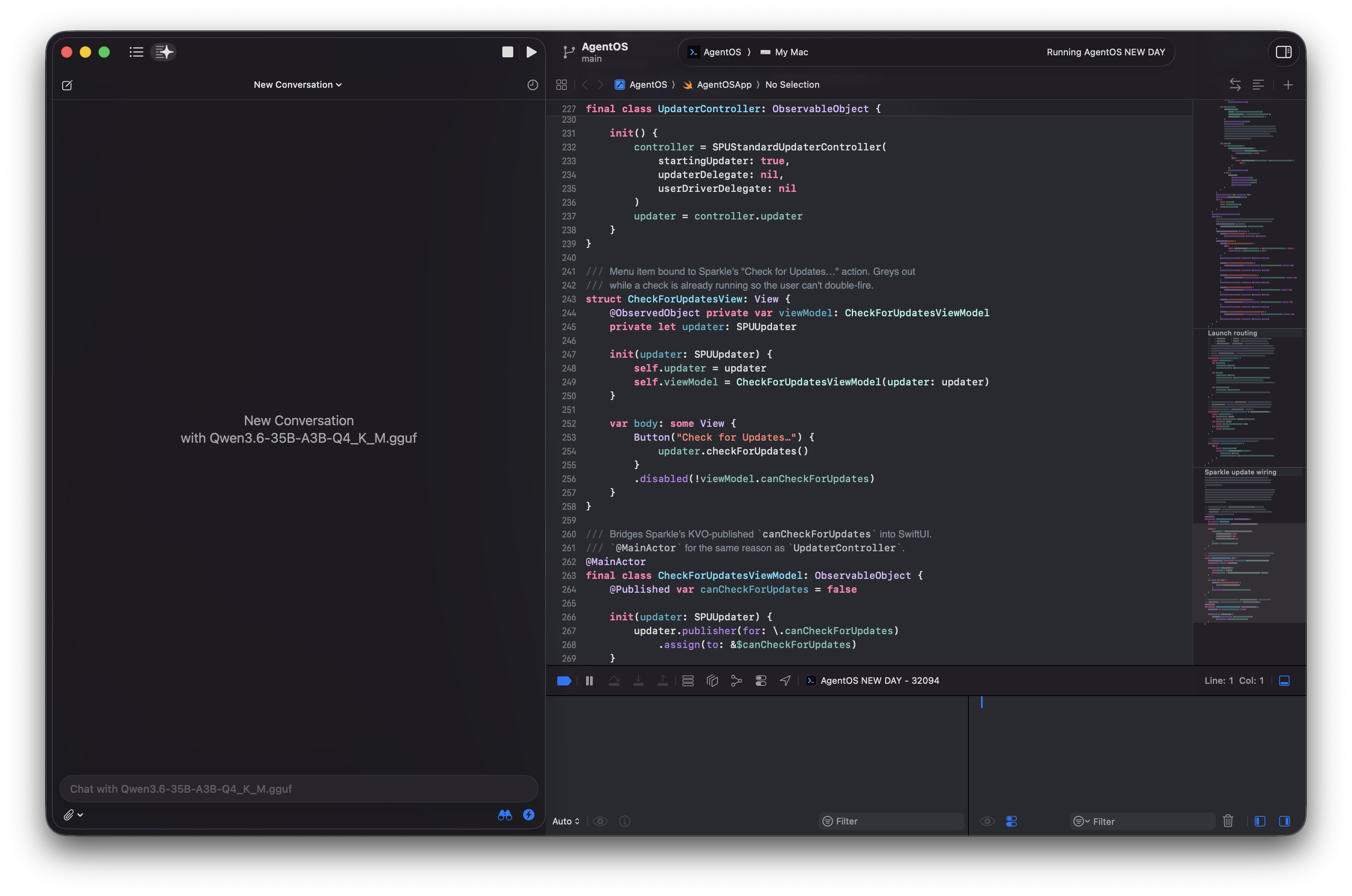The height and width of the screenshot is (896, 1352).
Task: Click the variable info icon
Action: pyautogui.click(x=625, y=821)
